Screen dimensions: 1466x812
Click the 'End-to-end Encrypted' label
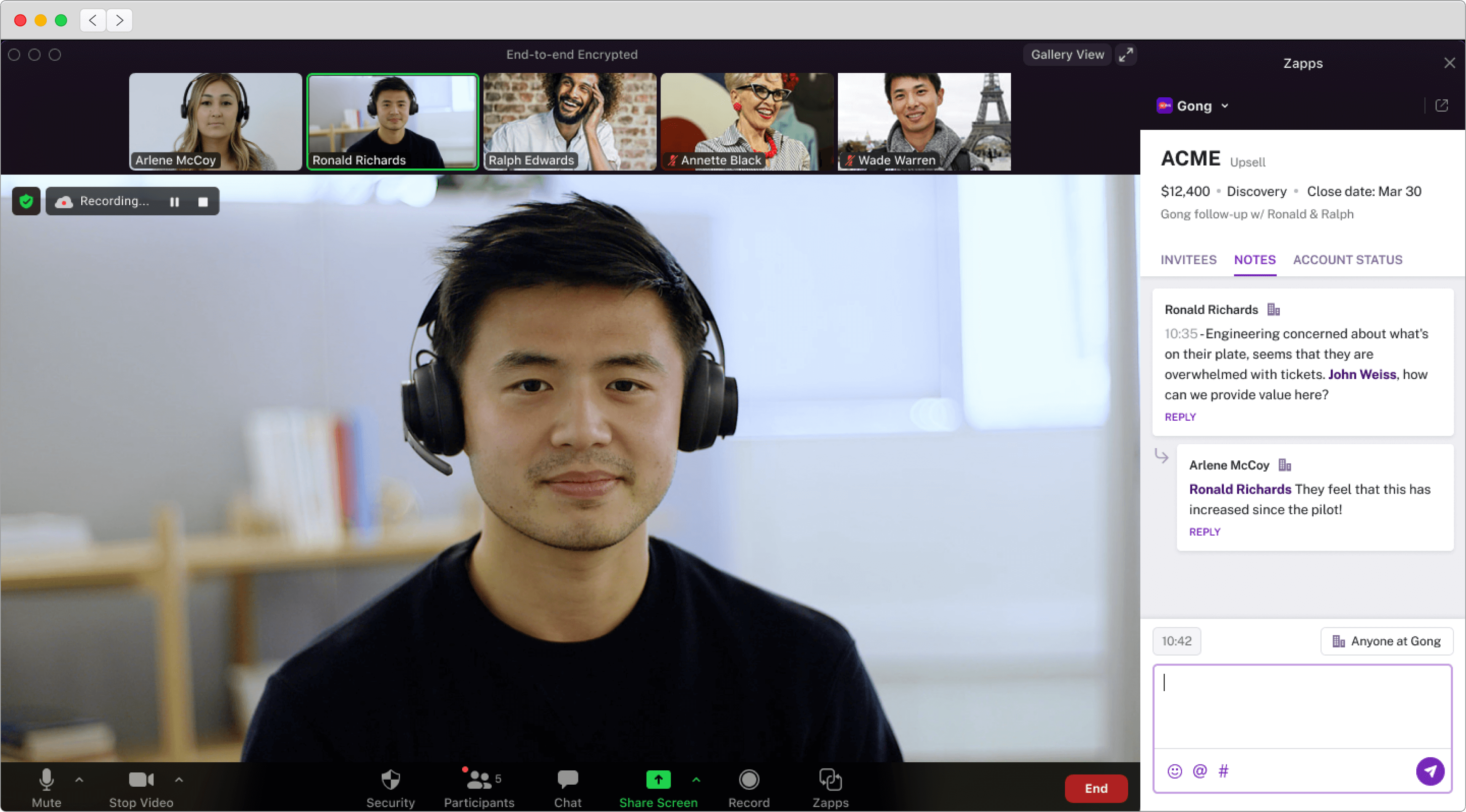coord(571,55)
